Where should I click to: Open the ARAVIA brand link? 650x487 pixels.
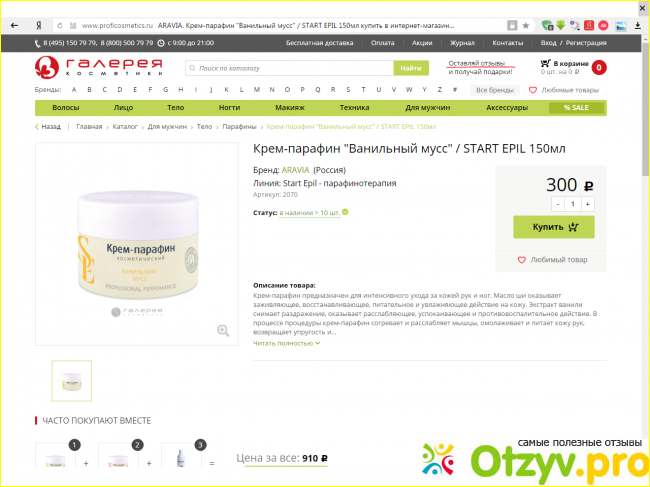(295, 170)
